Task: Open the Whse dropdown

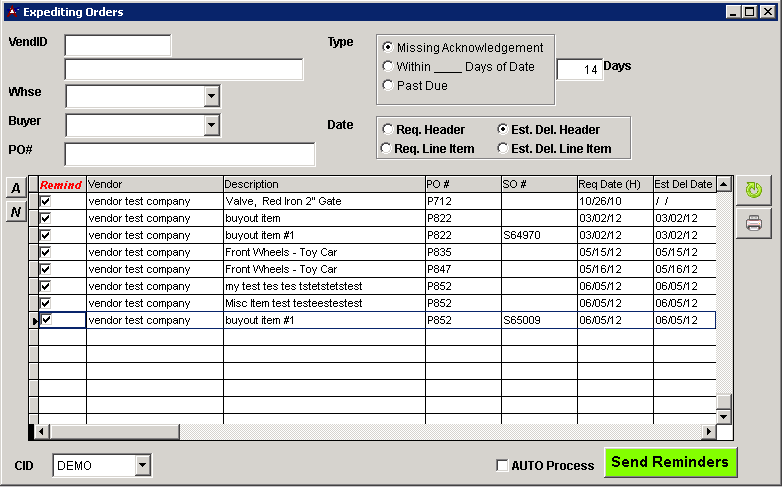Action: [x=211, y=96]
